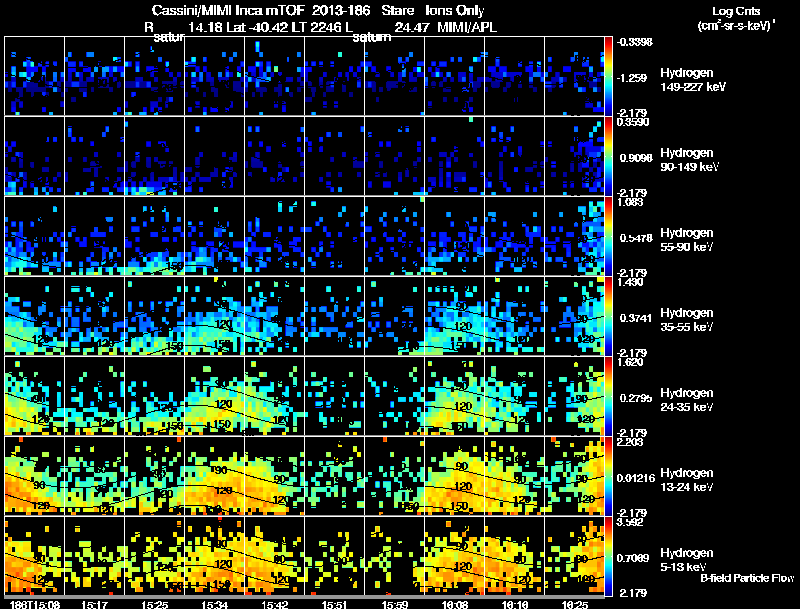This screenshot has height=609, width=800.
Task: Click the 'Hydrogen 55-90 keV' row label
Action: [687, 240]
